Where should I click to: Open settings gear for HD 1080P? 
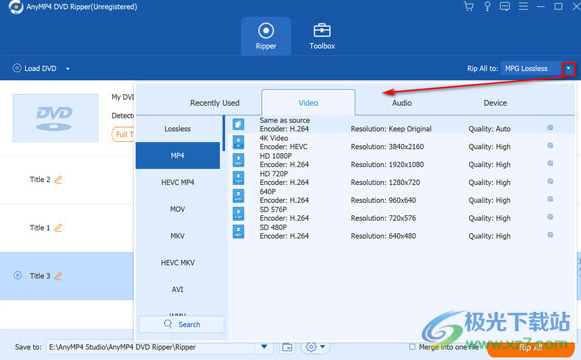coord(550,163)
